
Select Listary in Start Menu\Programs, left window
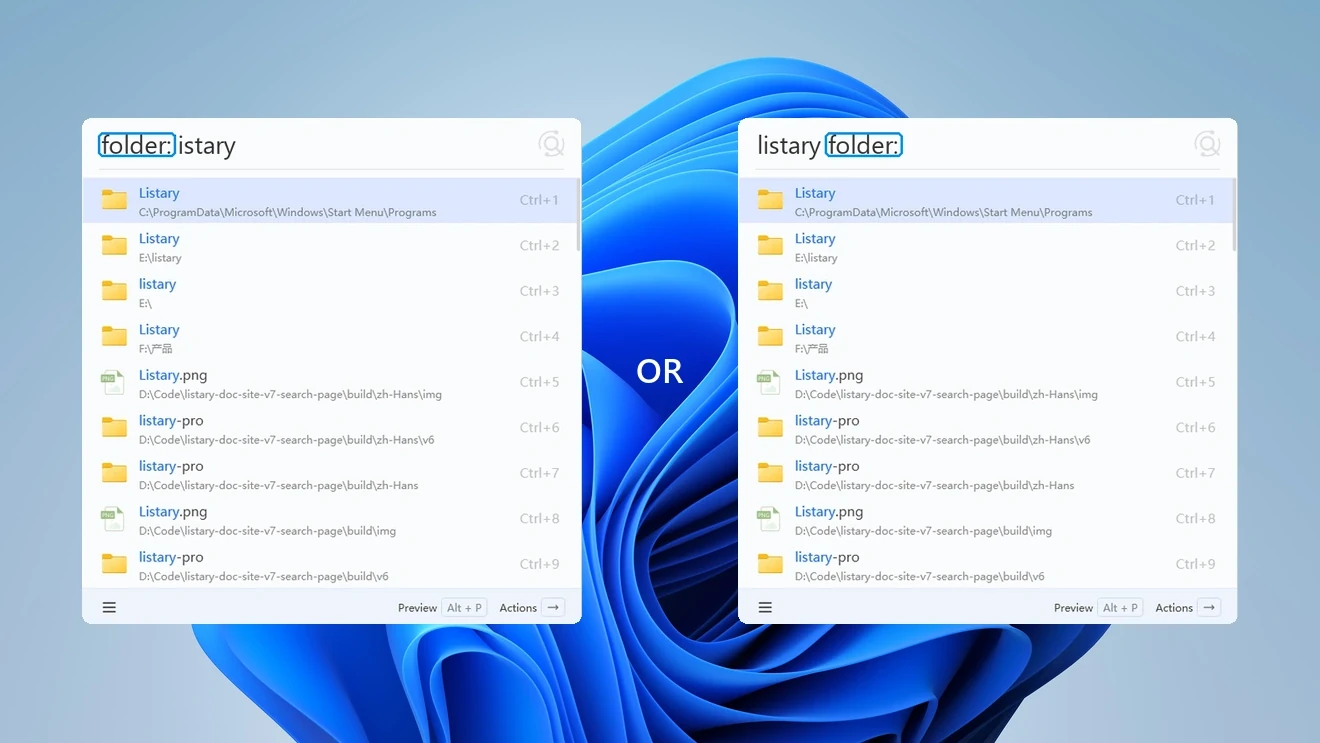point(329,200)
